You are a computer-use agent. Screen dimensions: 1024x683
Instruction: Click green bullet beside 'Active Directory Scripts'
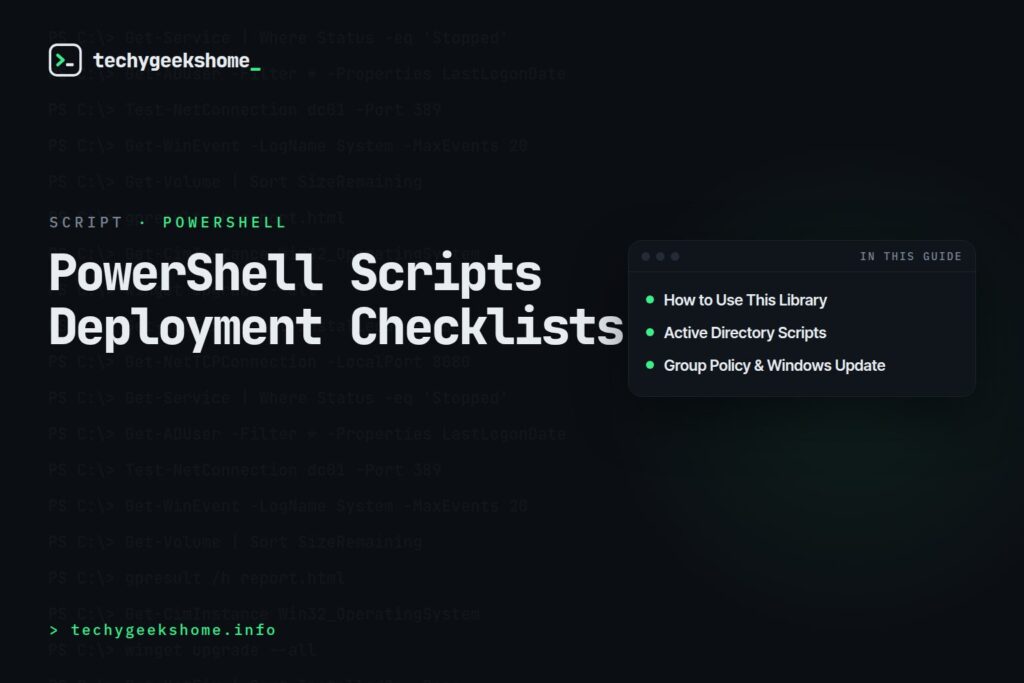650,332
